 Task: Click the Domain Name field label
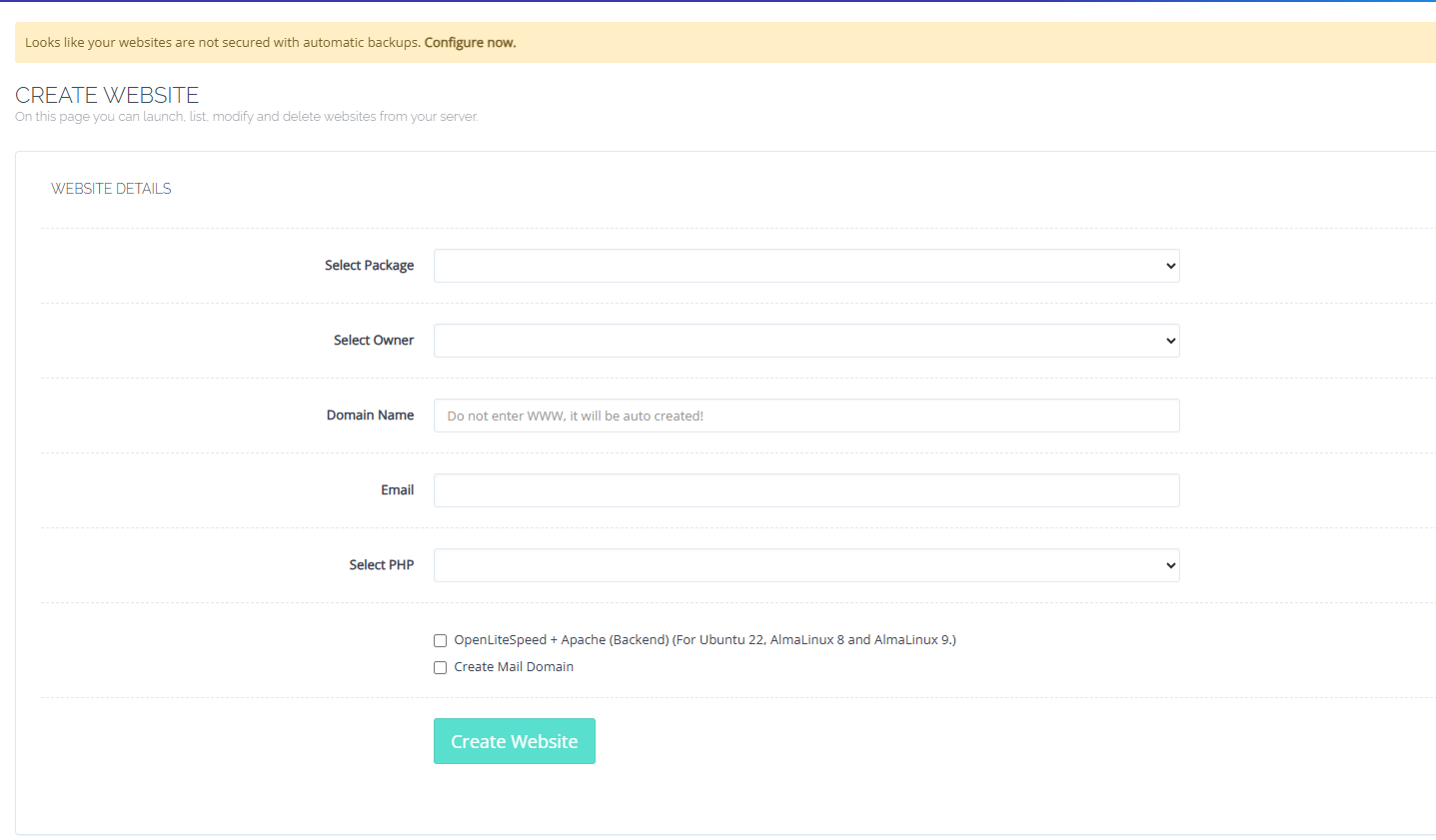pyautogui.click(x=370, y=416)
